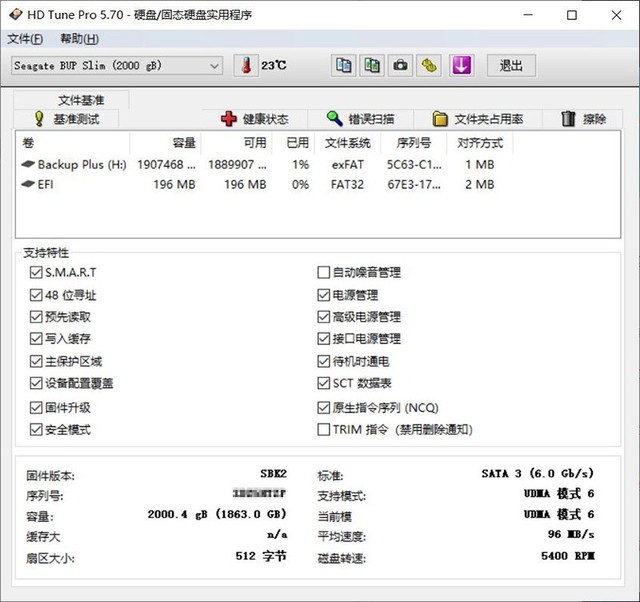Toggle the 待机时通电 checkbox
The image size is (640, 602).
pyautogui.click(x=324, y=361)
